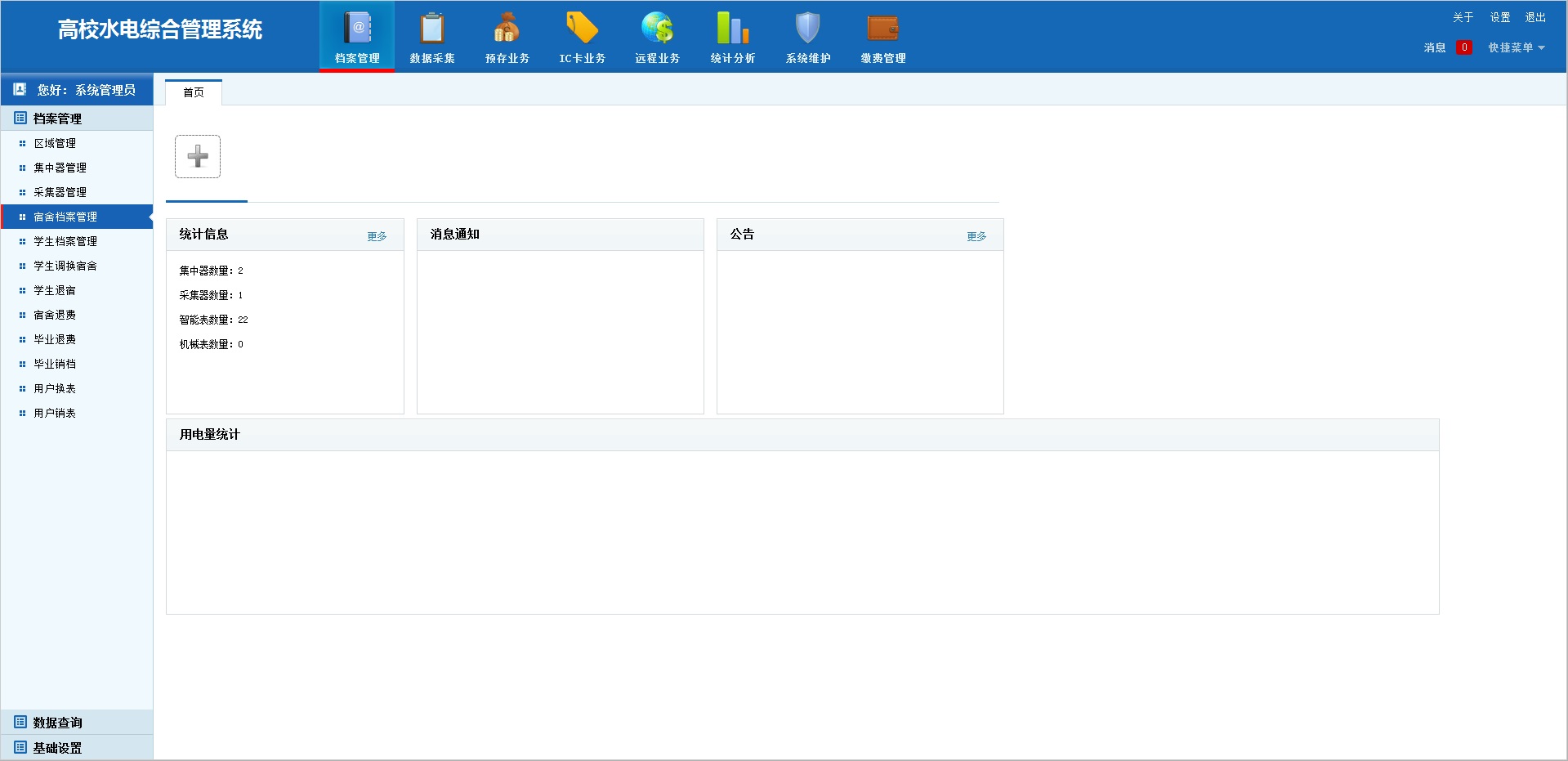Screen dimensions: 1568x761
Task: Click the plus add-shortcut button
Action: point(198,156)
